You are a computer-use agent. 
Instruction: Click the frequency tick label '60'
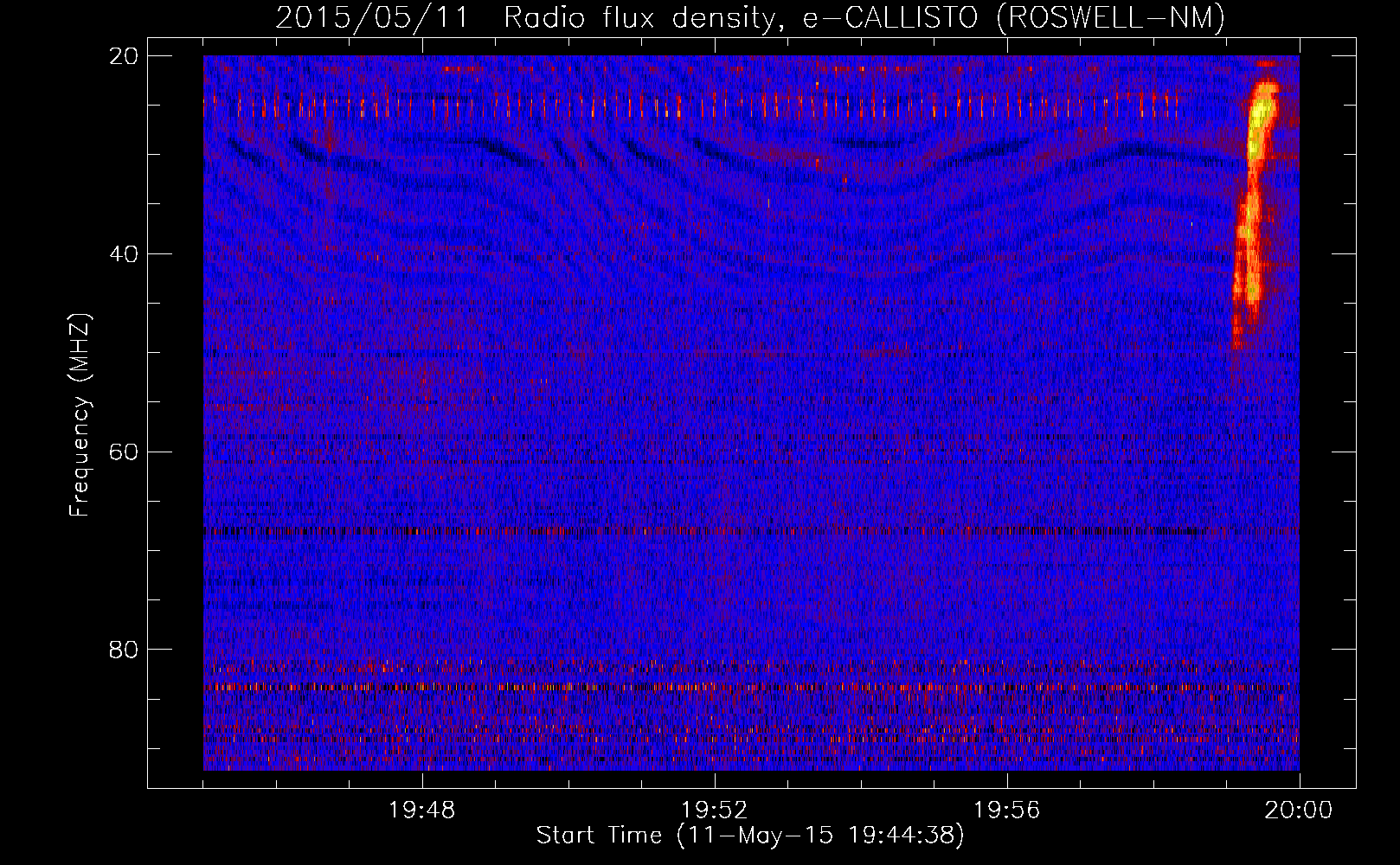tap(125, 452)
